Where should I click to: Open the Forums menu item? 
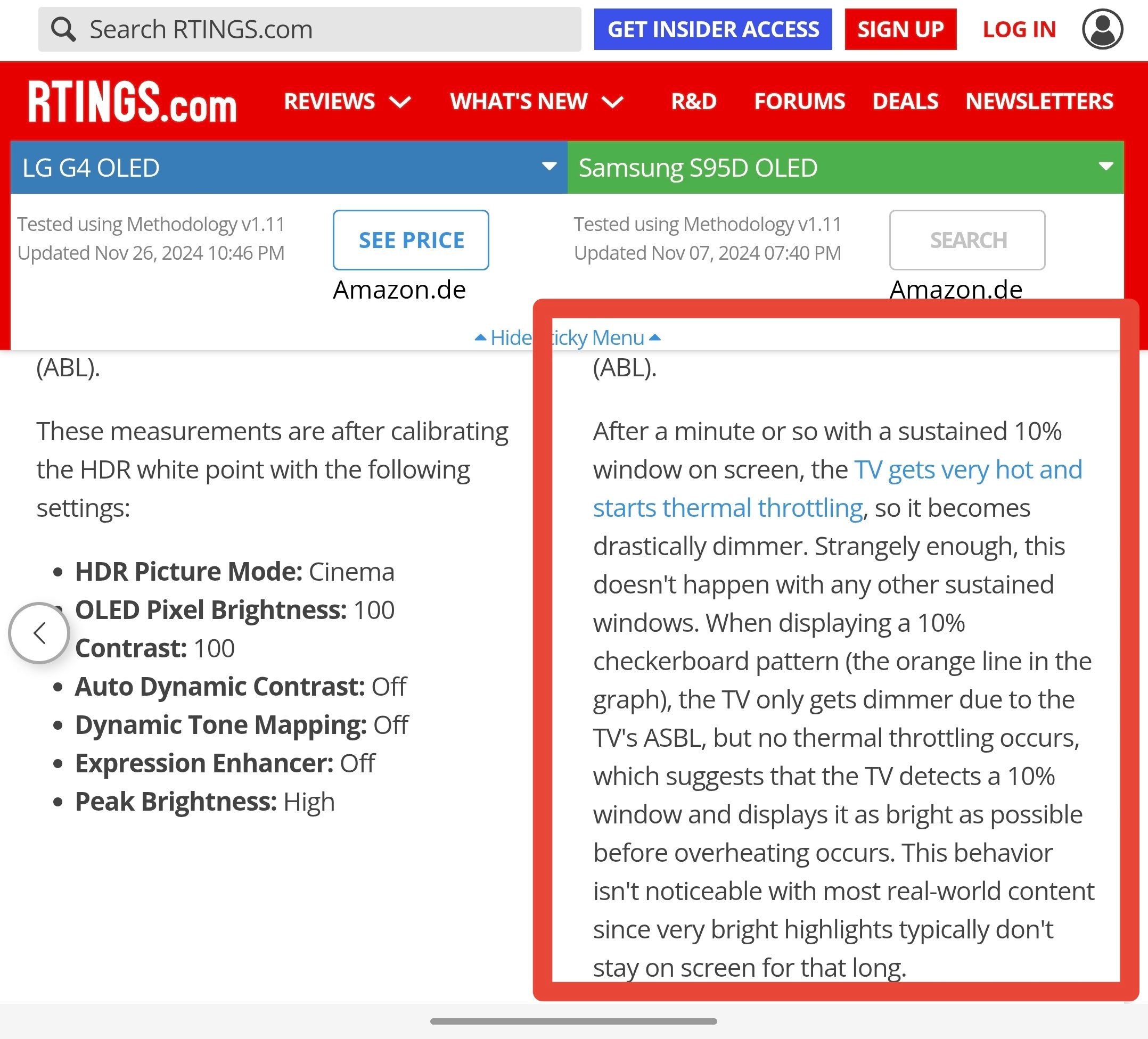(799, 101)
